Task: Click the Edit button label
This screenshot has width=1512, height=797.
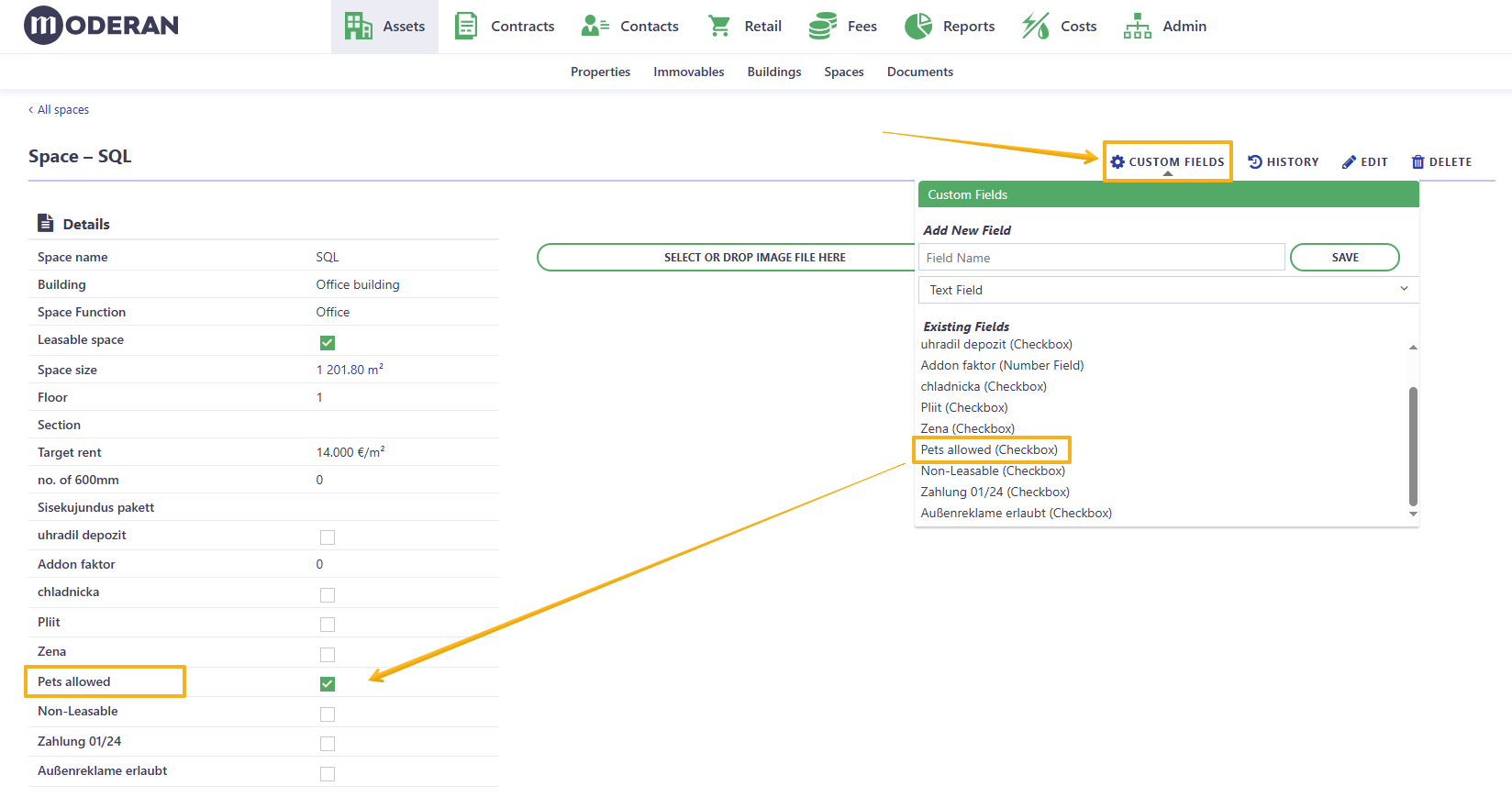Action: pos(1374,162)
